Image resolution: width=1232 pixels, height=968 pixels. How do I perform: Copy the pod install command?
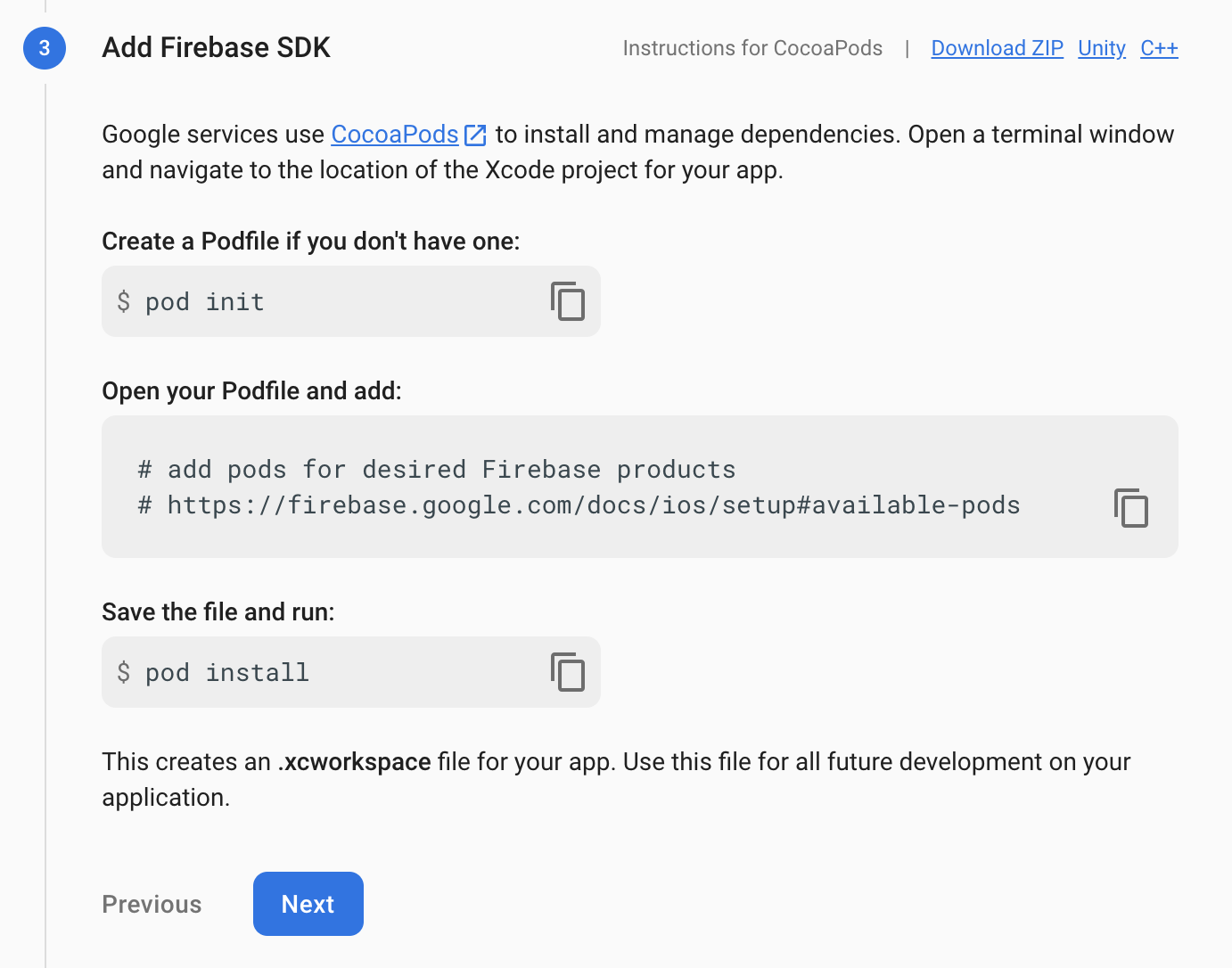tap(568, 672)
